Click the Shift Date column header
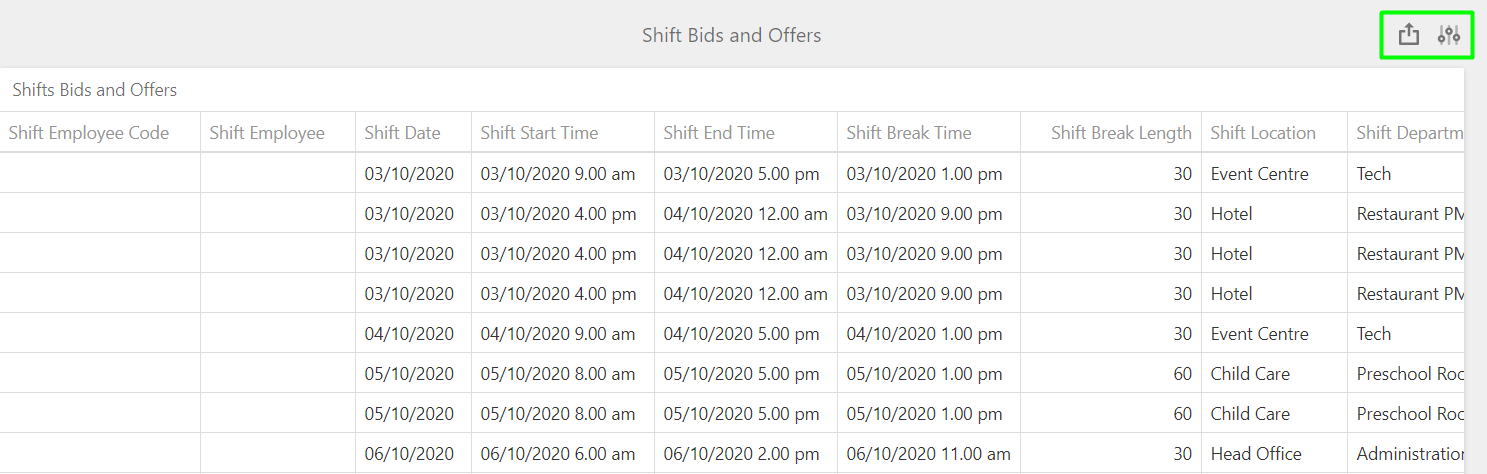The width and height of the screenshot is (1487, 474). 402,133
